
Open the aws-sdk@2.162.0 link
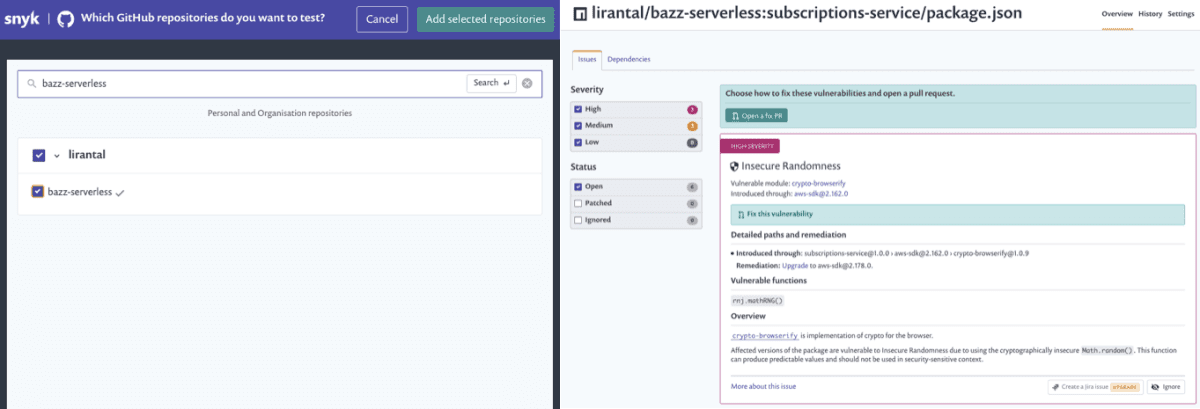[822, 194]
